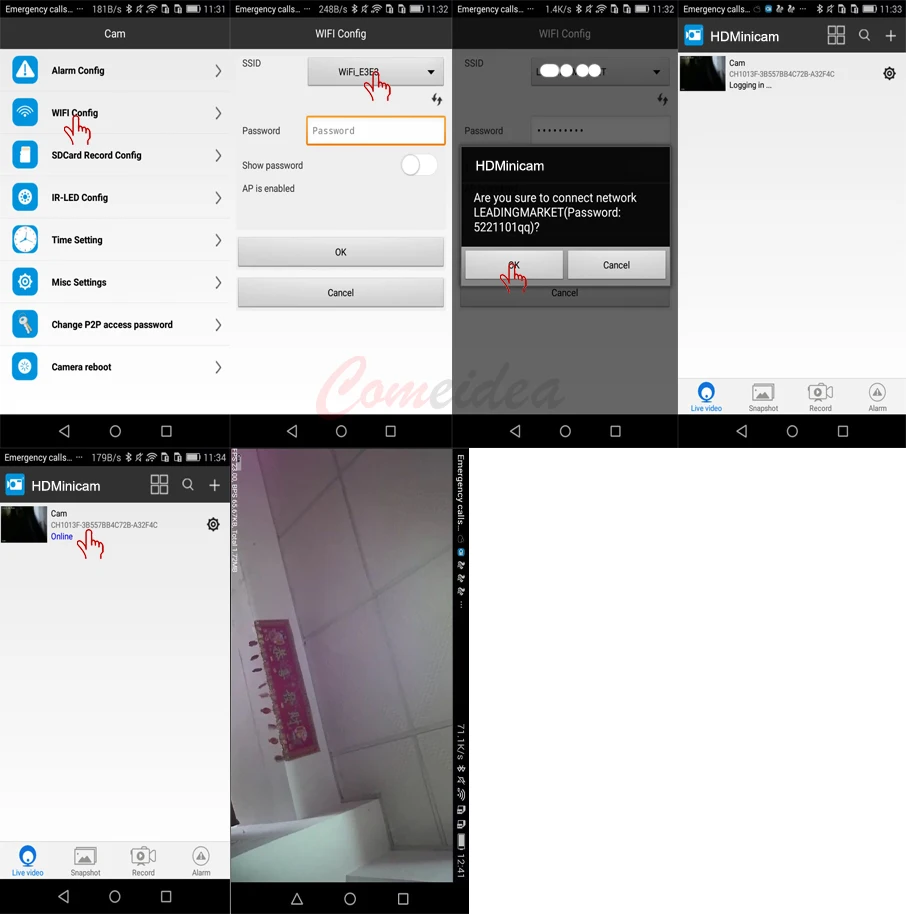The height and width of the screenshot is (914, 906).
Task: Open gear settings for the Cam showing 'Logging in'
Action: pos(889,73)
